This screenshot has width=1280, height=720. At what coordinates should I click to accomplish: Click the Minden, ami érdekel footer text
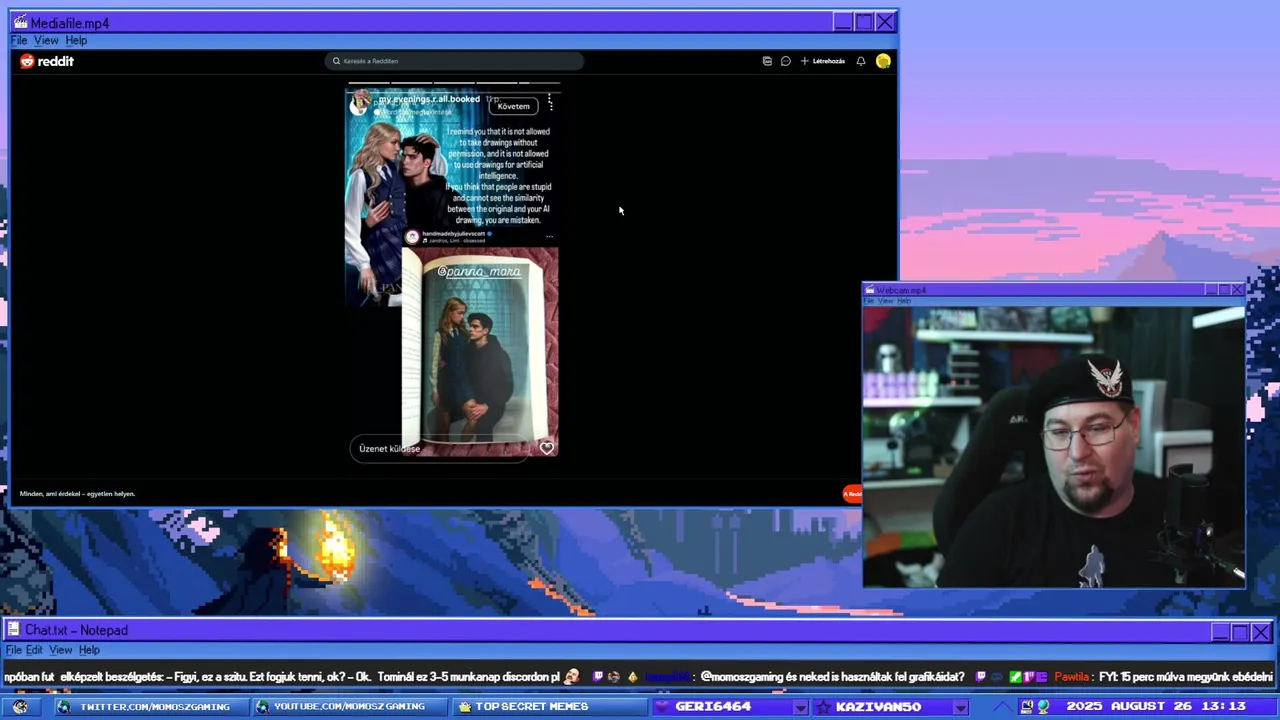coord(77,494)
